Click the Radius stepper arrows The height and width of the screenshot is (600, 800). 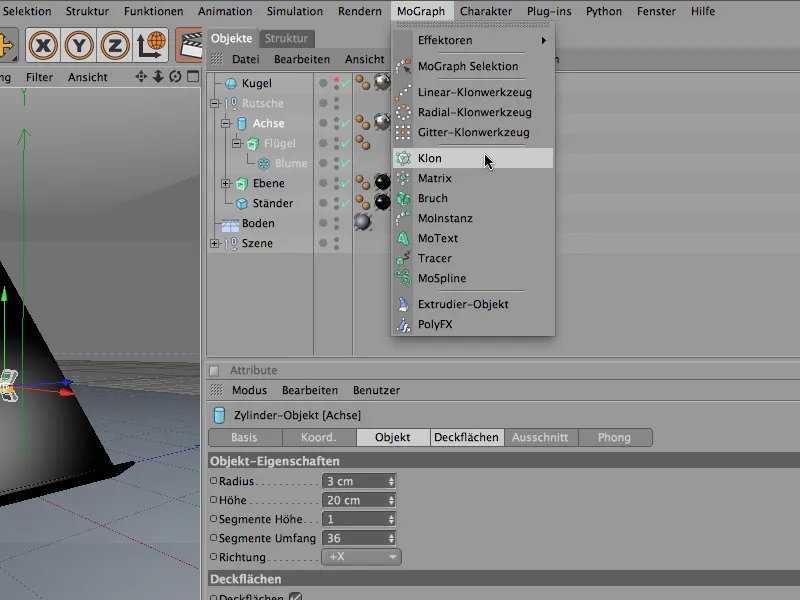[391, 481]
